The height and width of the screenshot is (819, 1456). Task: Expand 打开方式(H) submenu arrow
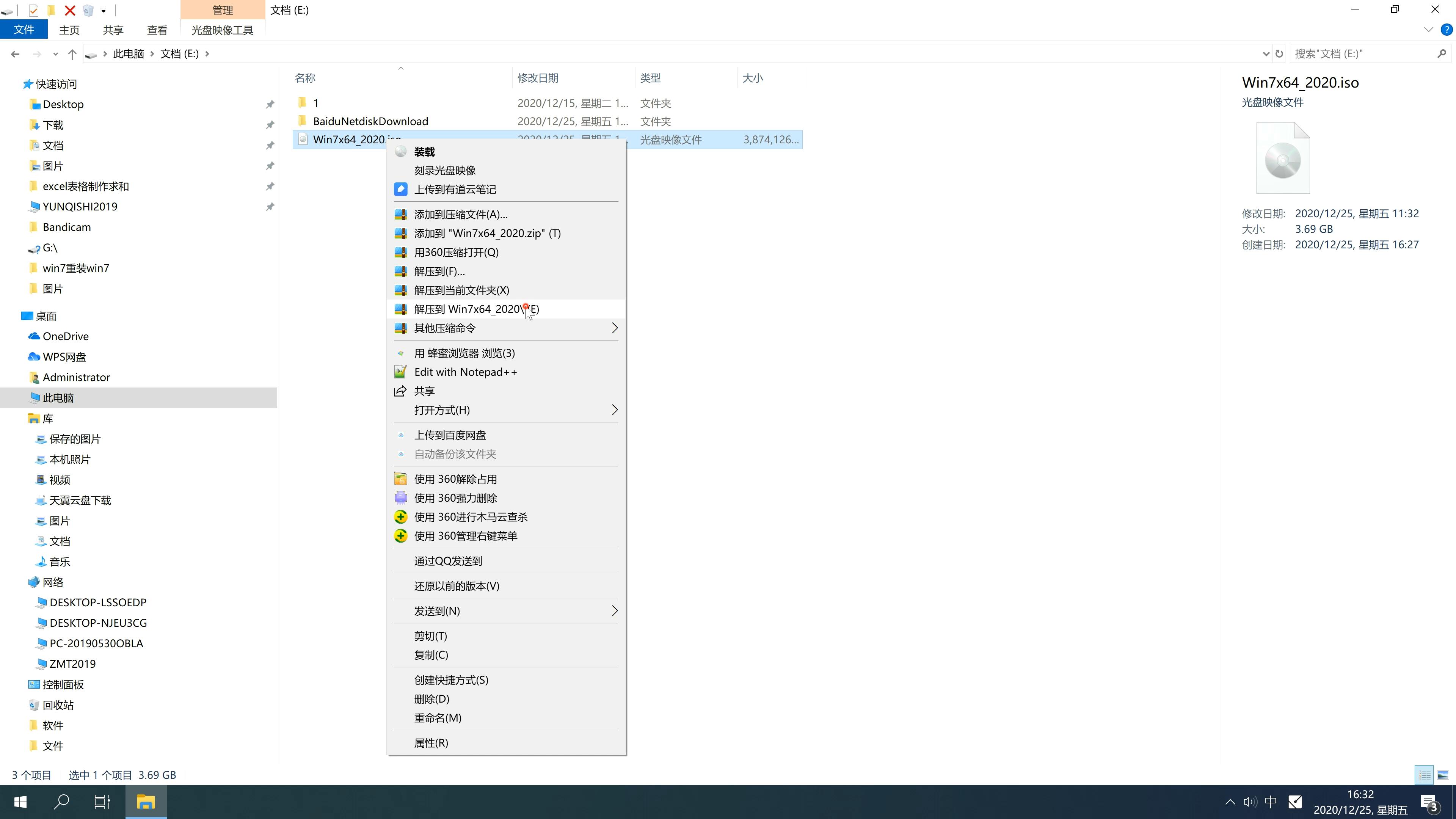[x=614, y=409]
